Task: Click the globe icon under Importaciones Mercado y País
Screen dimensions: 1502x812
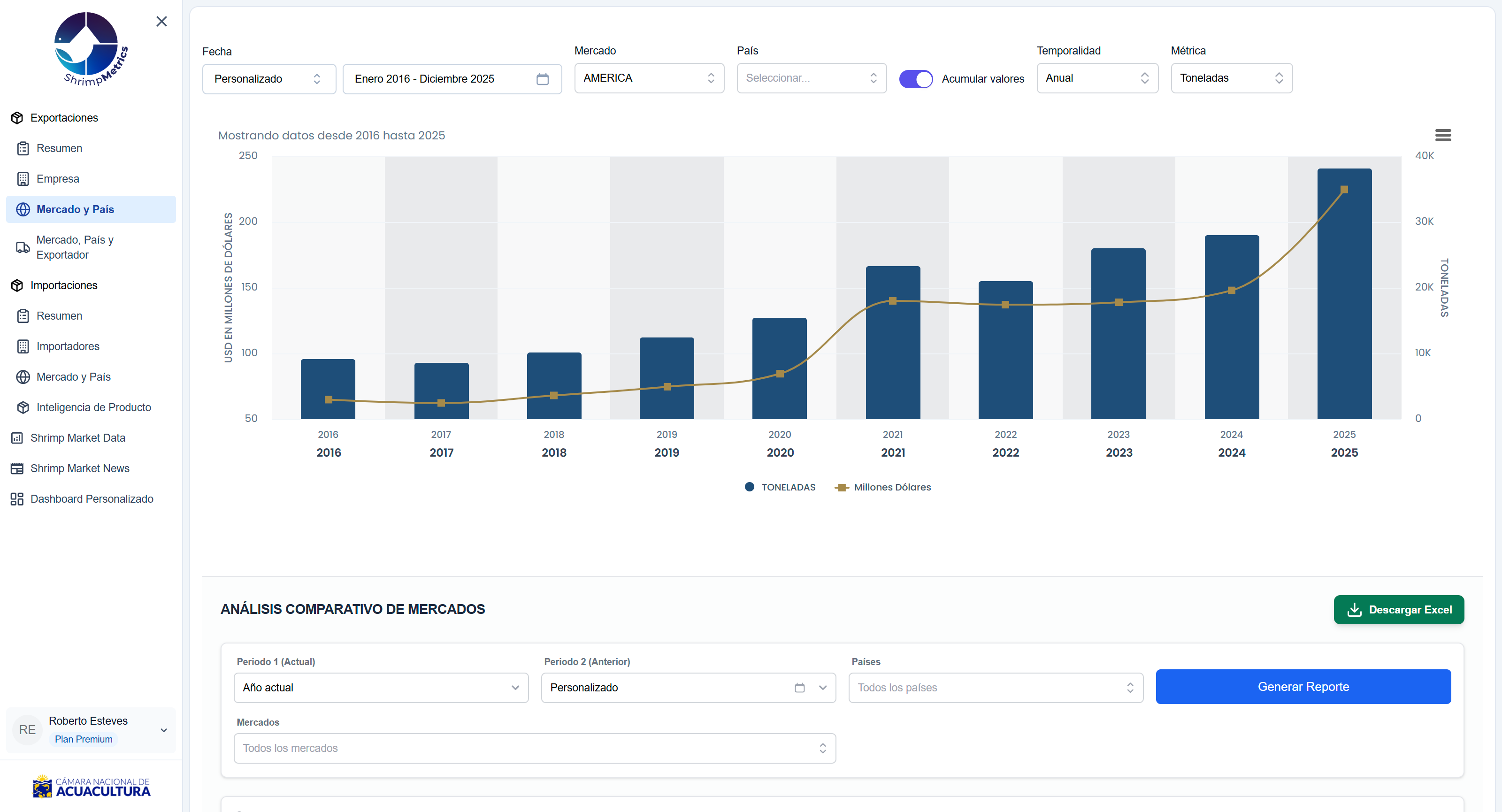Action: 23,376
